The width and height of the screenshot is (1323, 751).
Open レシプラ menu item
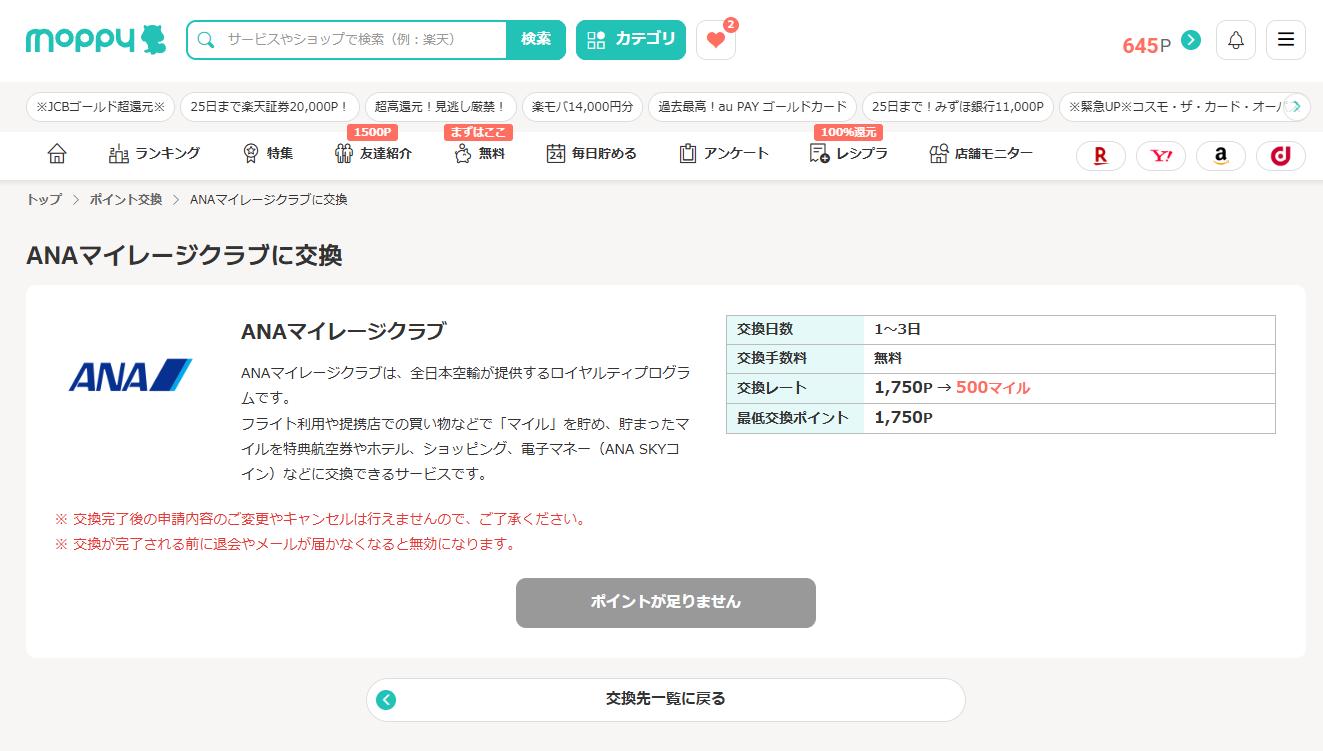pyautogui.click(x=849, y=153)
